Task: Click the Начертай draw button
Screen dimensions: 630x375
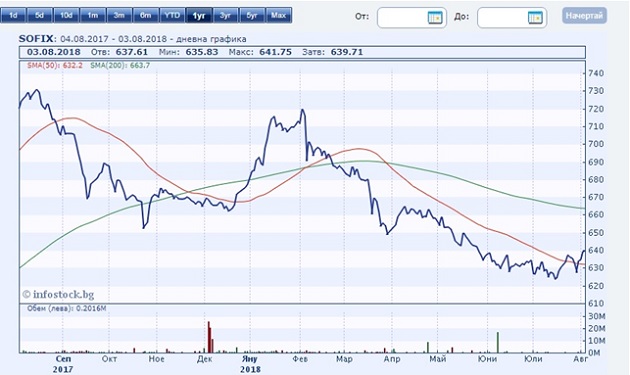Action: point(584,16)
